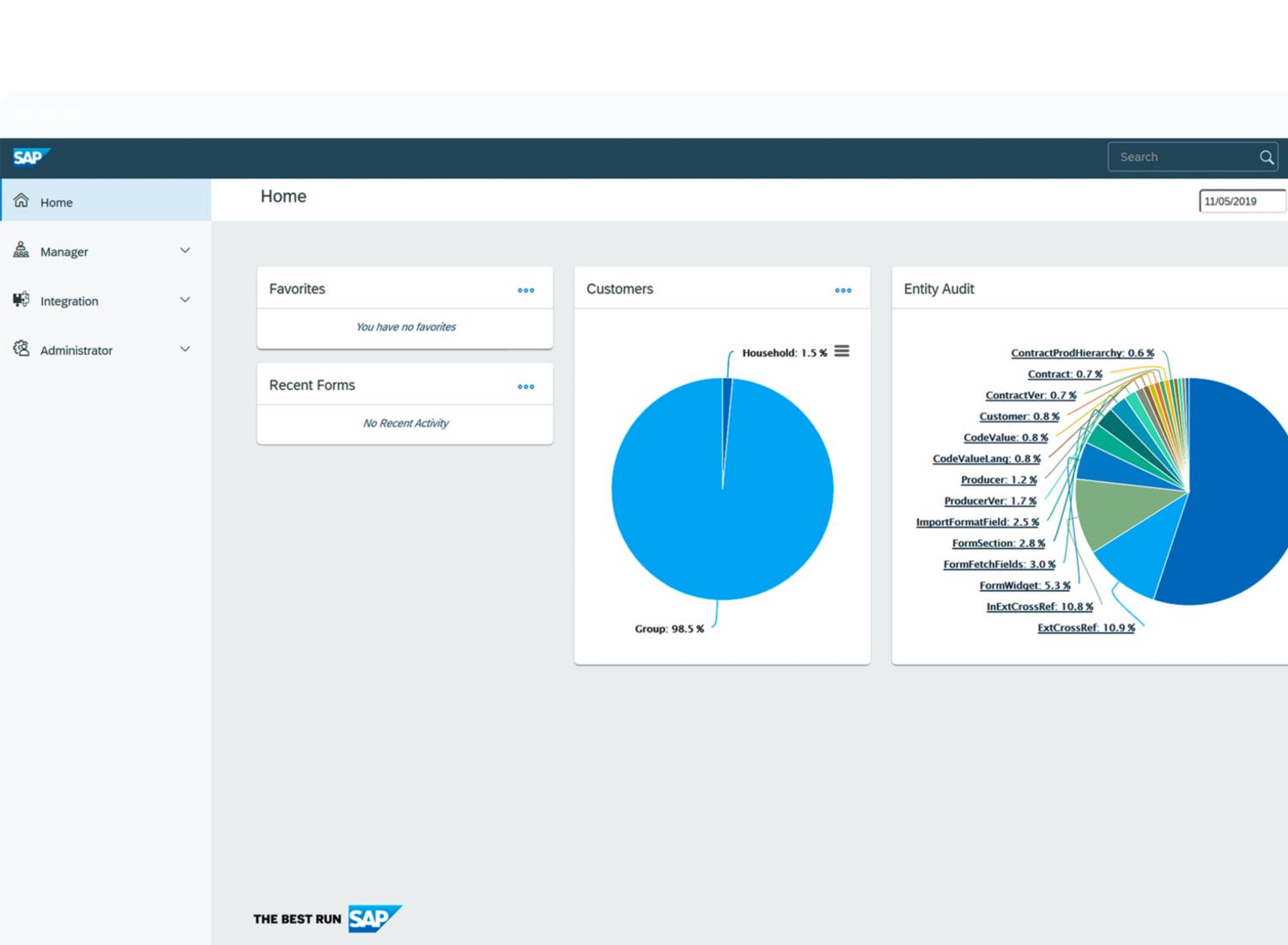The height and width of the screenshot is (945, 1288).
Task: Click the Home house icon in sidebar
Action: pos(21,201)
